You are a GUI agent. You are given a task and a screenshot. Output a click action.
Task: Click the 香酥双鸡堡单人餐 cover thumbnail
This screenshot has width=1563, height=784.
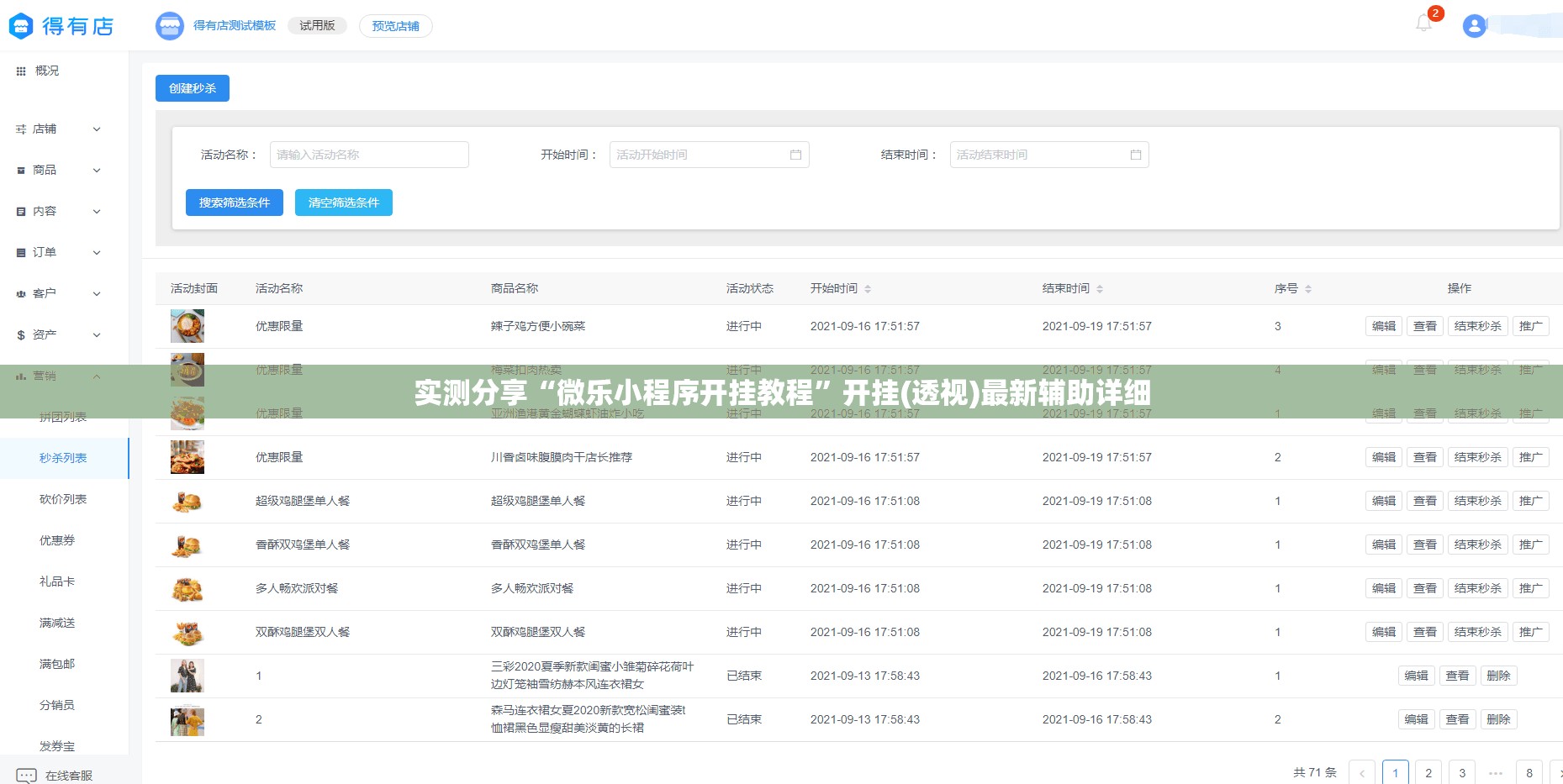pos(187,545)
